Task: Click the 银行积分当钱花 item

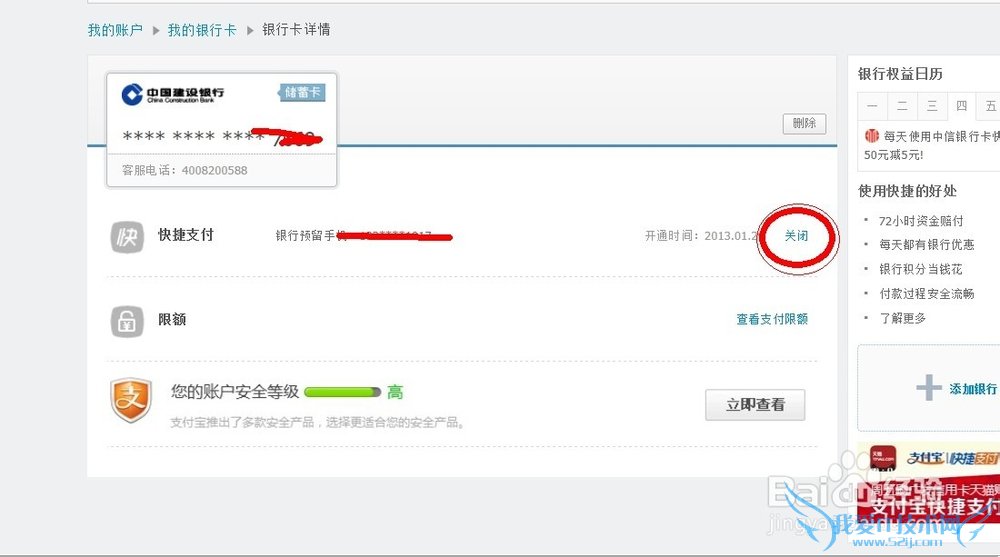Action: [x=920, y=269]
